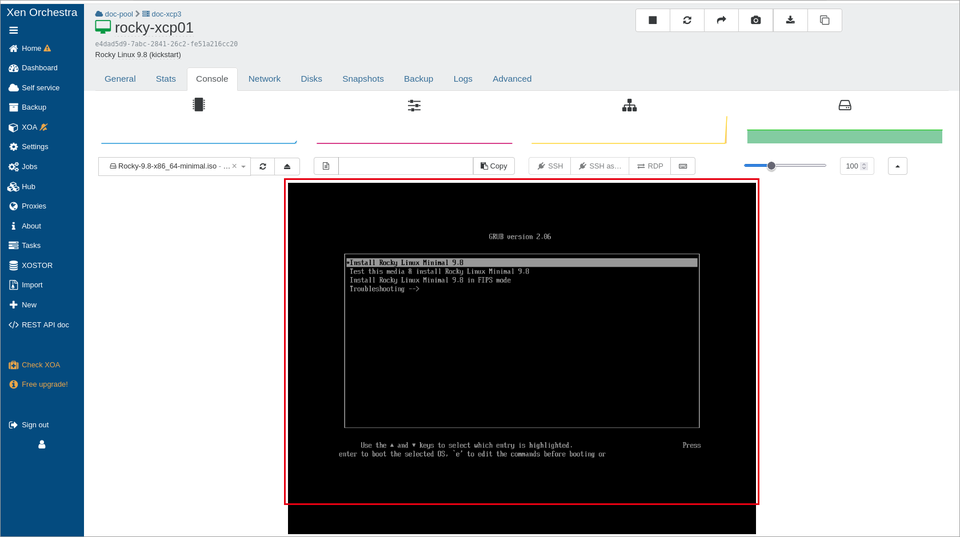Open Dashboard in the sidebar
This screenshot has height=537, width=960.
pos(33,68)
